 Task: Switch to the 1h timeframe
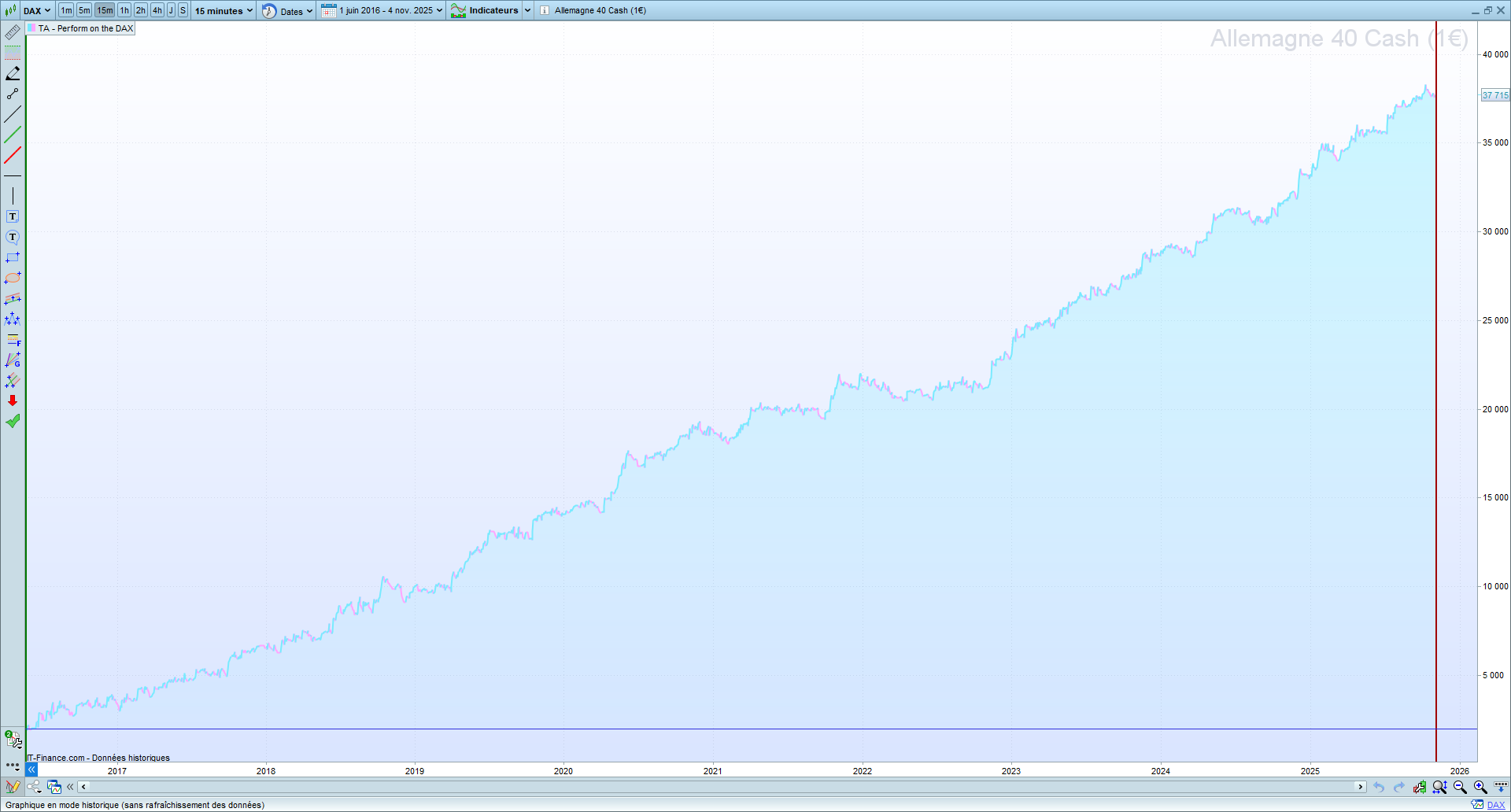[x=124, y=10]
